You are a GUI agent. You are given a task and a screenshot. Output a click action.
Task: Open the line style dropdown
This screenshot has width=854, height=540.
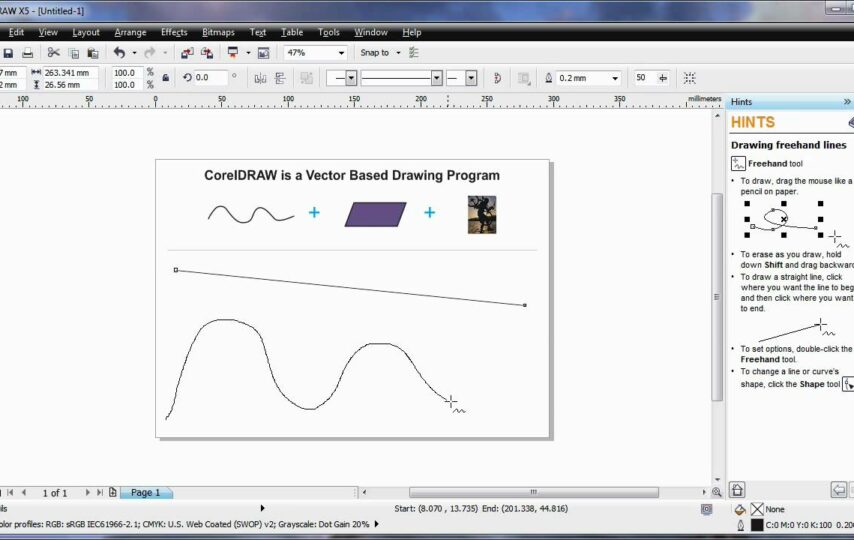click(437, 78)
